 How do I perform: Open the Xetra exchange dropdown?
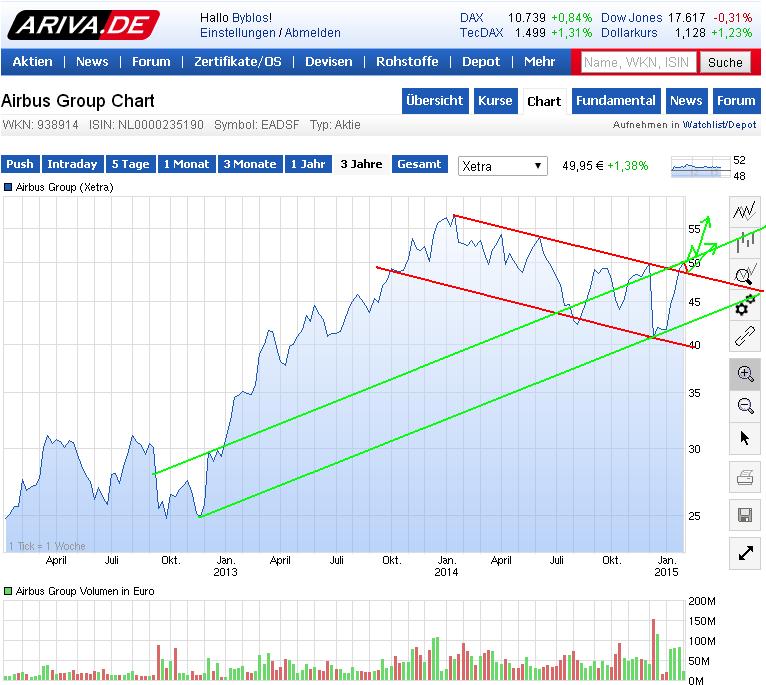[x=503, y=166]
